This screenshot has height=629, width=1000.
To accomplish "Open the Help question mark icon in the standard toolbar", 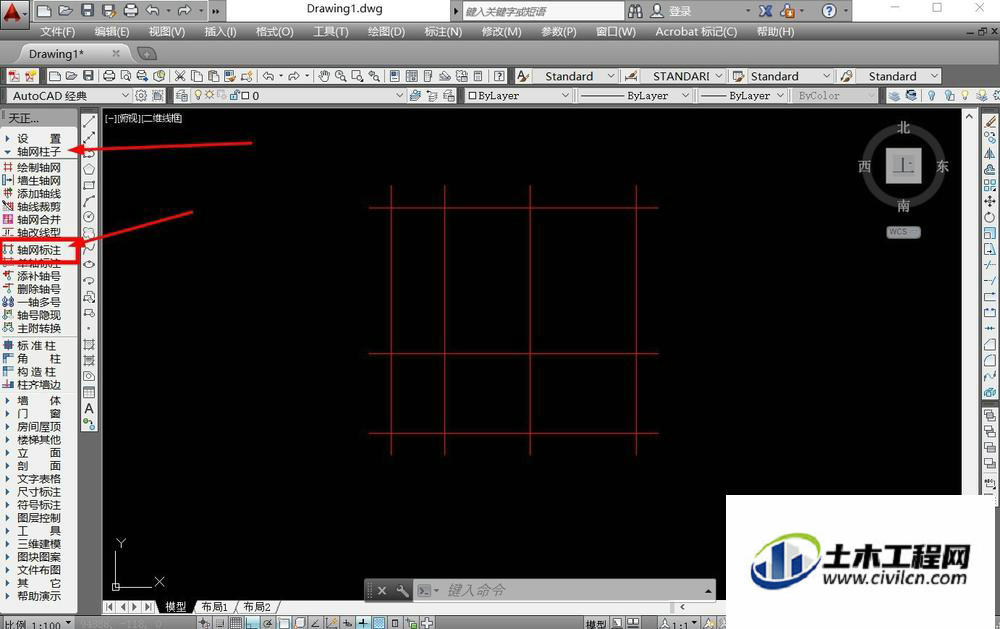I will (500, 76).
